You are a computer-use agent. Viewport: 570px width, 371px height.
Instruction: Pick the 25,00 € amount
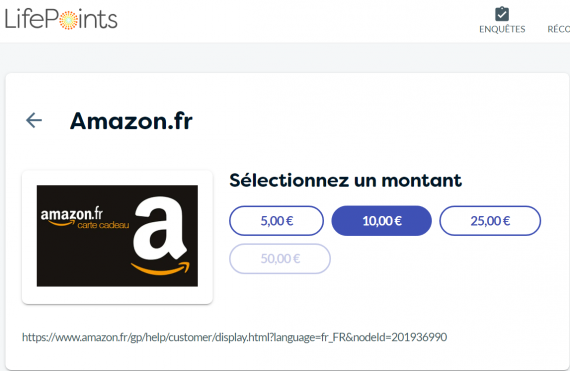coord(490,221)
